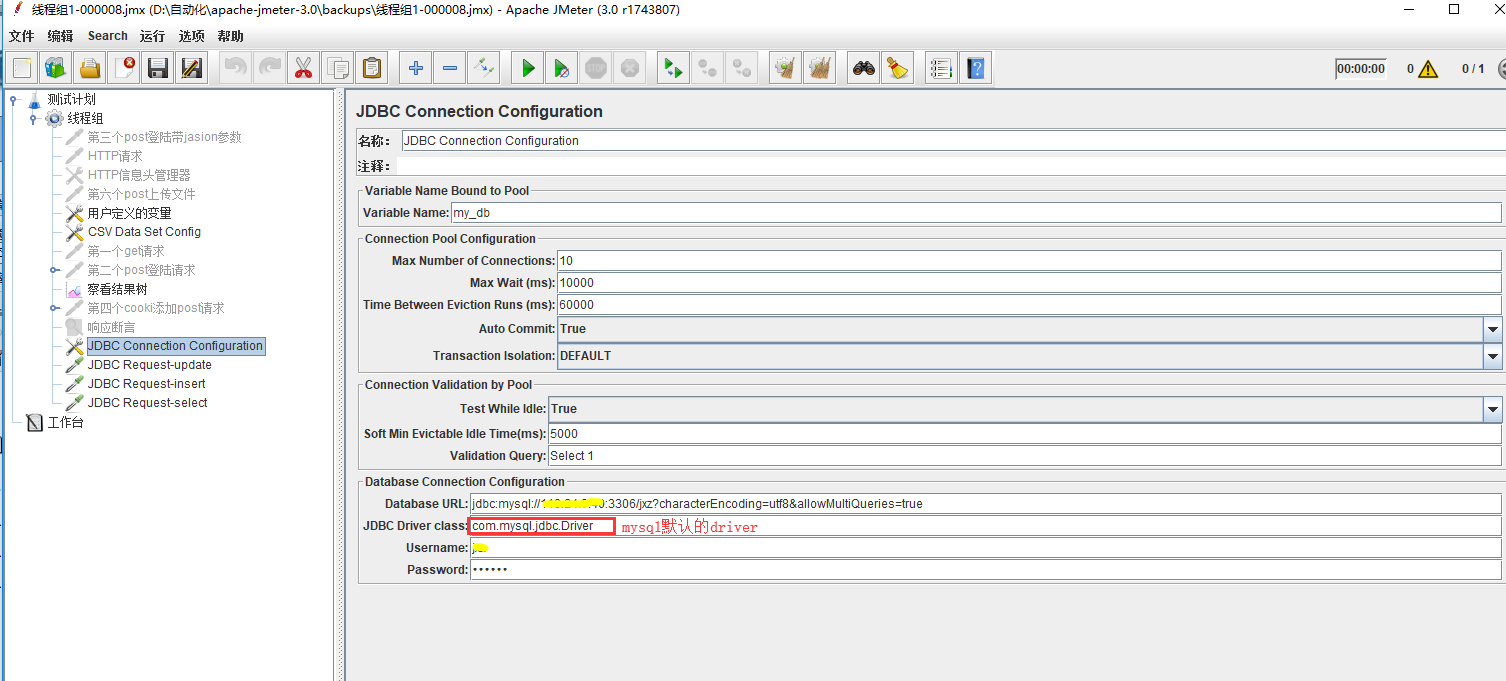Image resolution: width=1506 pixels, height=681 pixels.
Task: Select JDBC Request-select in the tree
Action: tap(147, 403)
